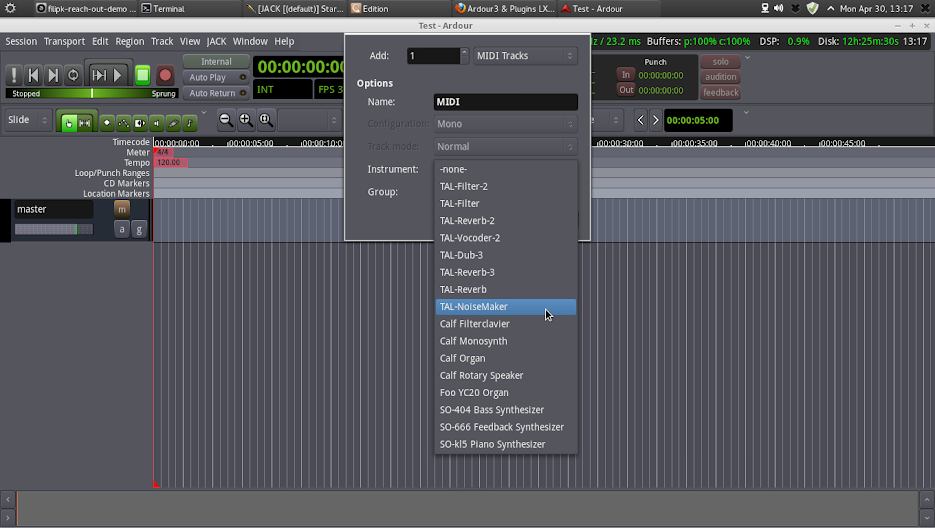Zoom out the timeline
Viewport: 935px width, 528px height.
click(x=225, y=120)
